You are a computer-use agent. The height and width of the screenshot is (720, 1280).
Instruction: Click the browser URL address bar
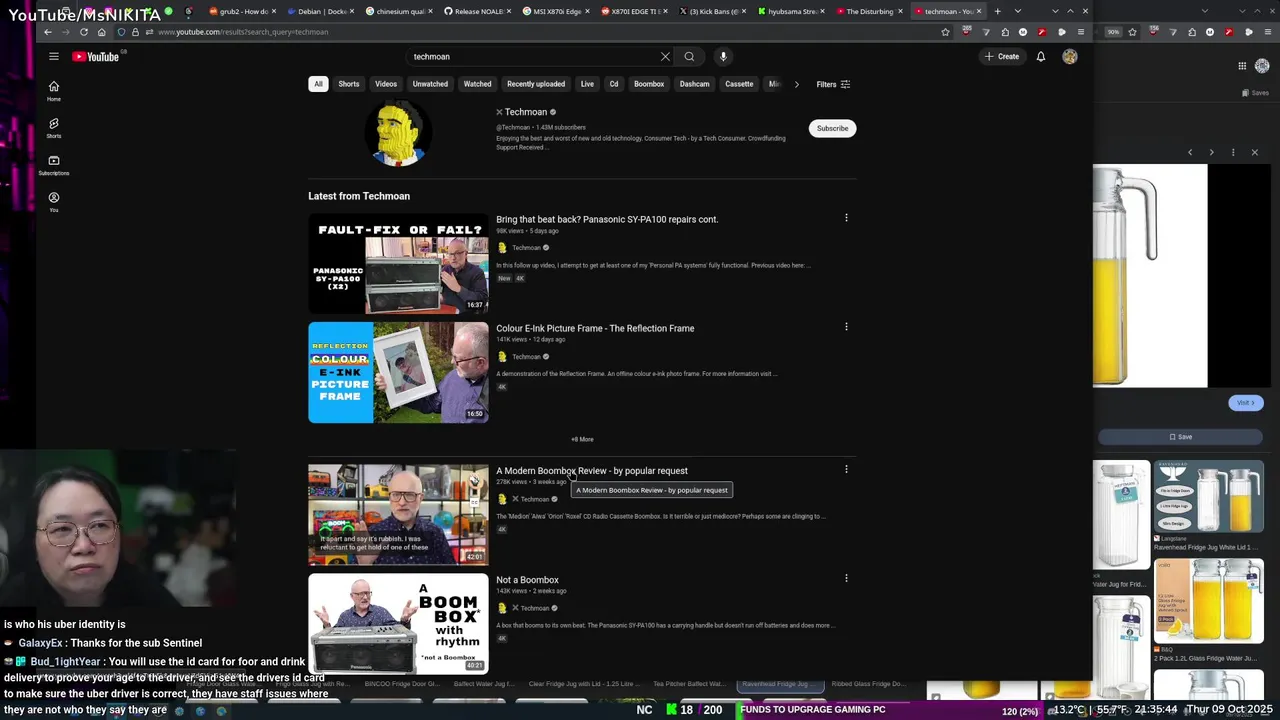pos(540,32)
